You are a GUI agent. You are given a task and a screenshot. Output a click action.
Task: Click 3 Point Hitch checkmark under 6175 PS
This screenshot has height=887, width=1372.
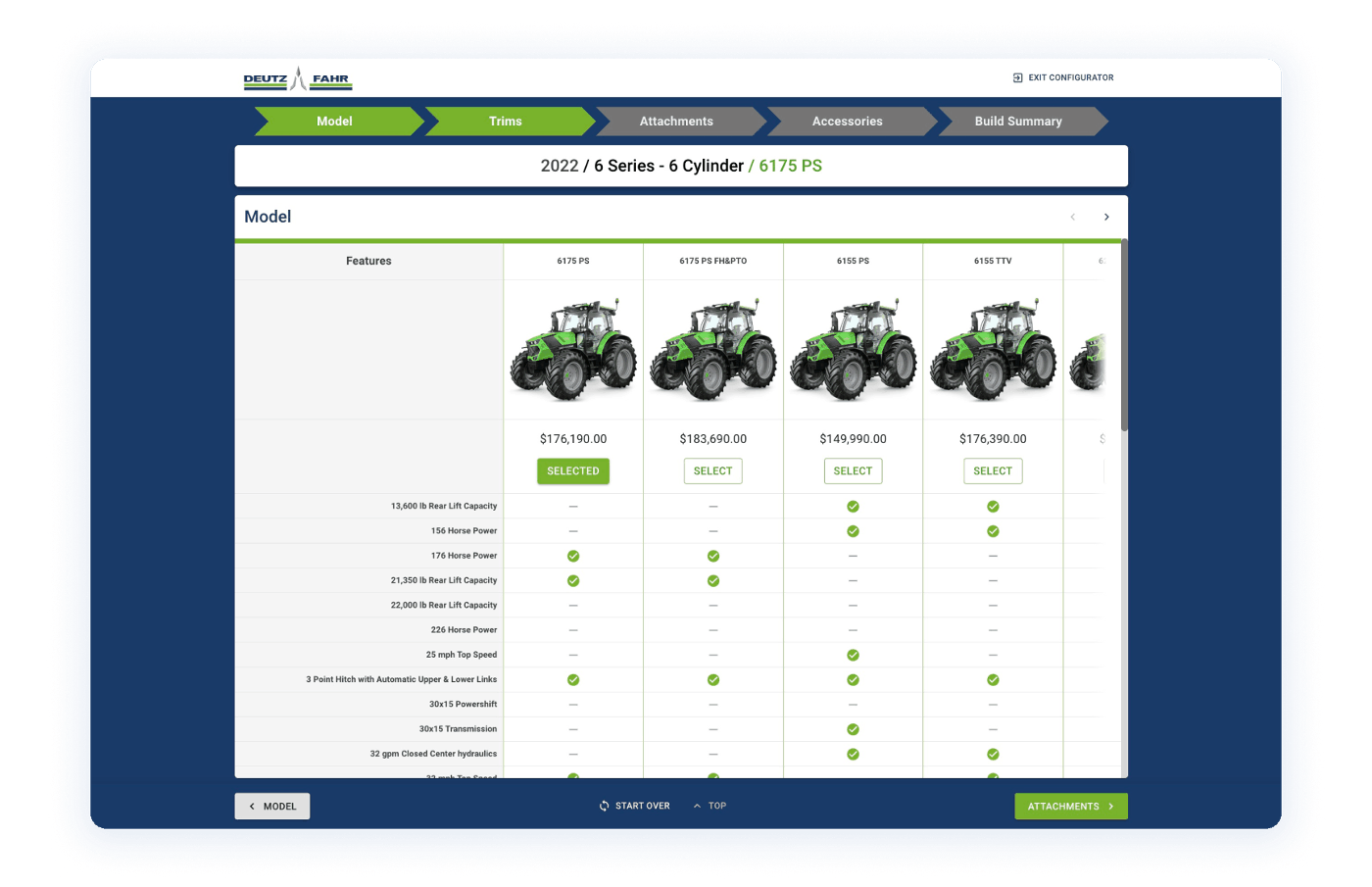coord(573,680)
